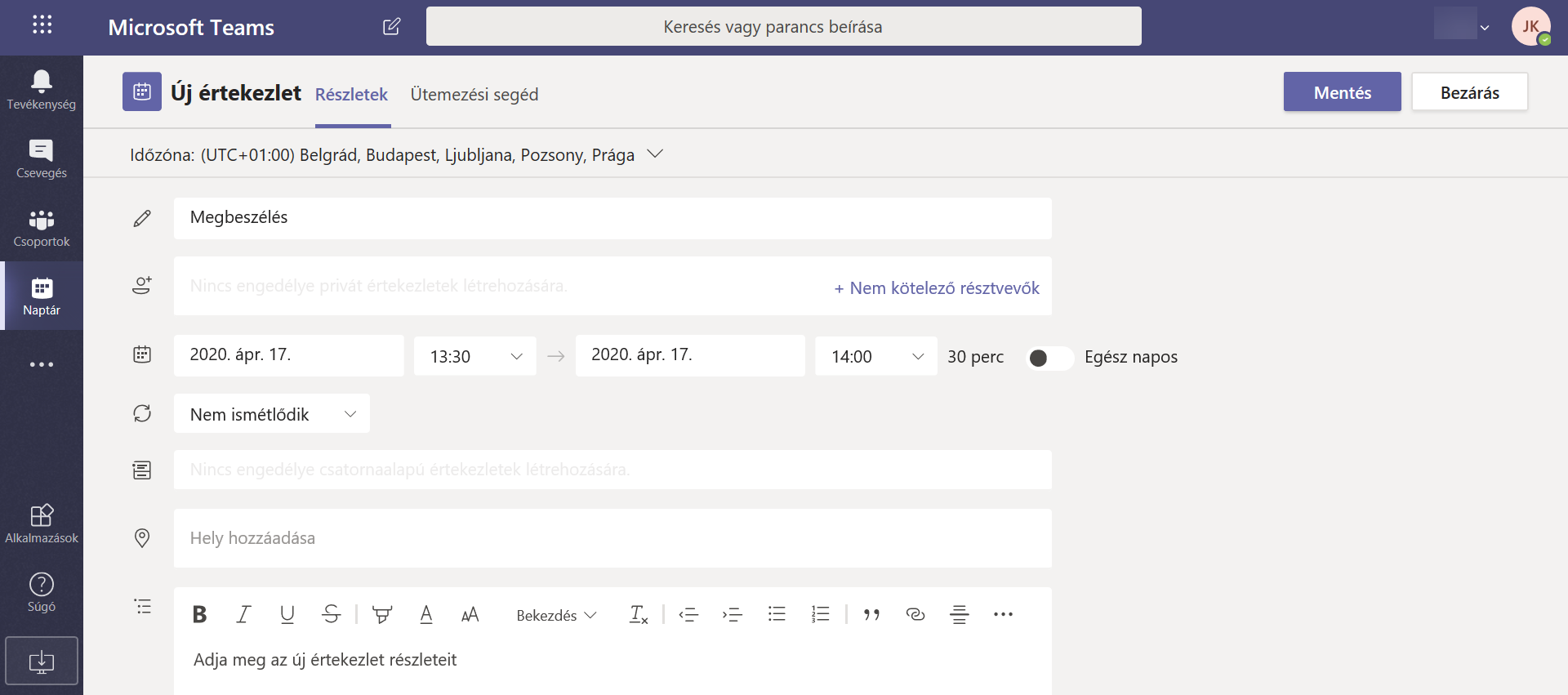The height and width of the screenshot is (695, 1568).
Task: Apply italic formatting in editor toolbar
Action: (x=243, y=614)
